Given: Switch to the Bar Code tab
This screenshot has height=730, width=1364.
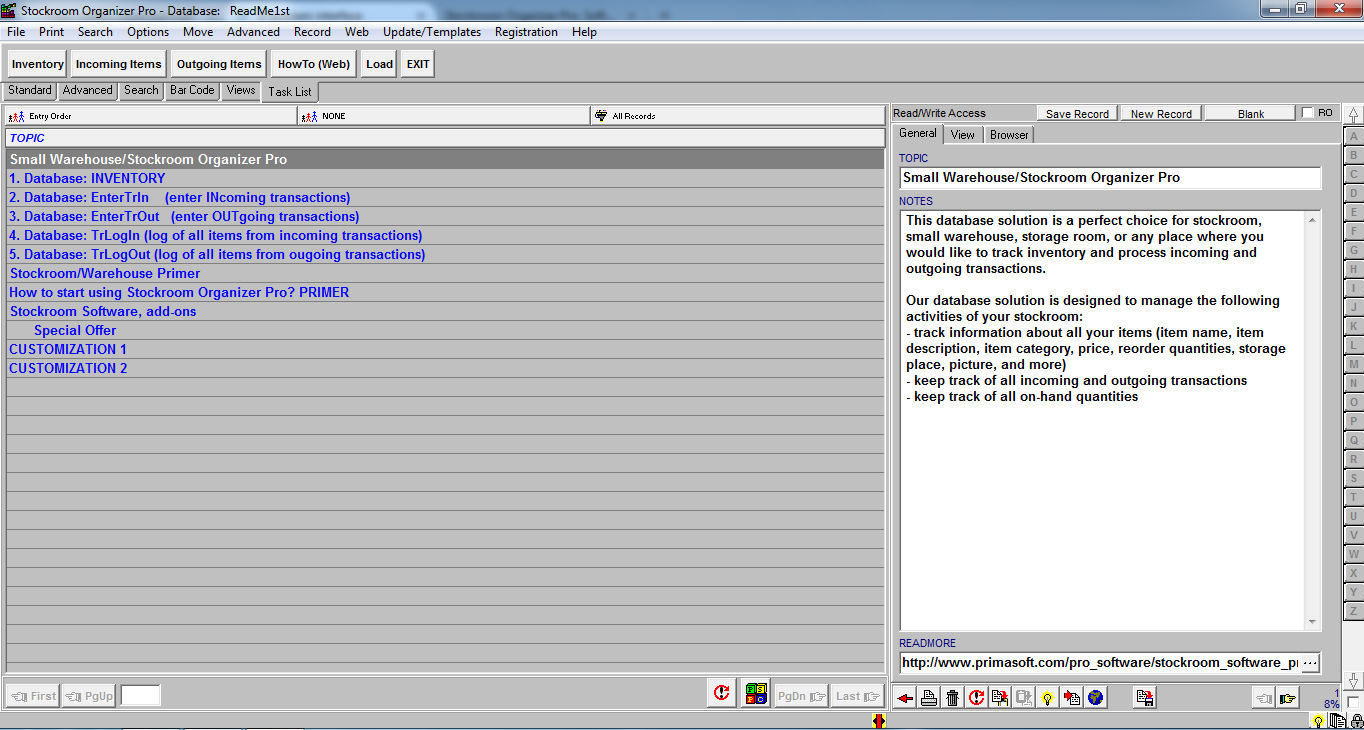Looking at the screenshot, I should pyautogui.click(x=192, y=90).
